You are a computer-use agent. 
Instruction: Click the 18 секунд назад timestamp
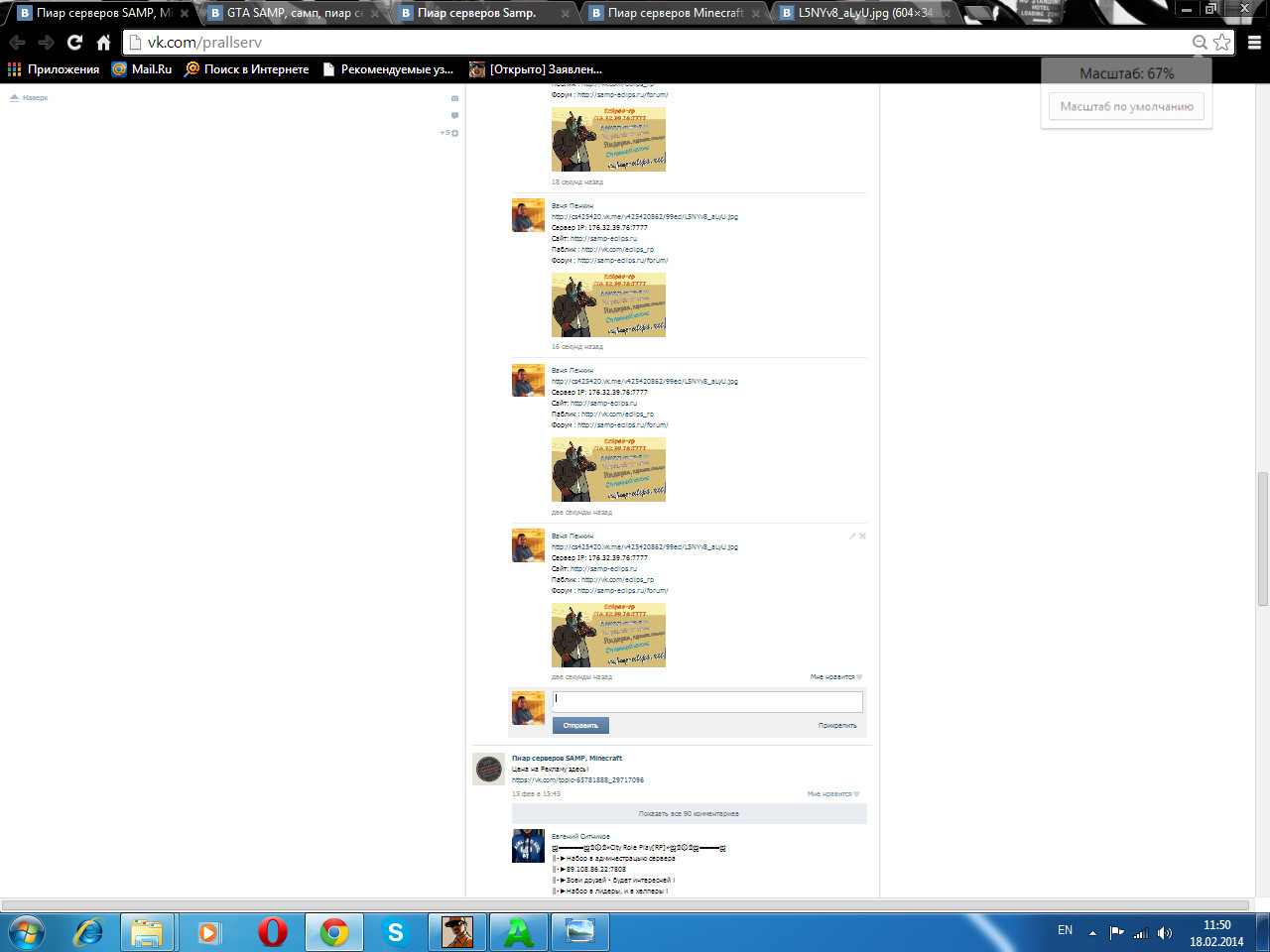[x=577, y=182]
